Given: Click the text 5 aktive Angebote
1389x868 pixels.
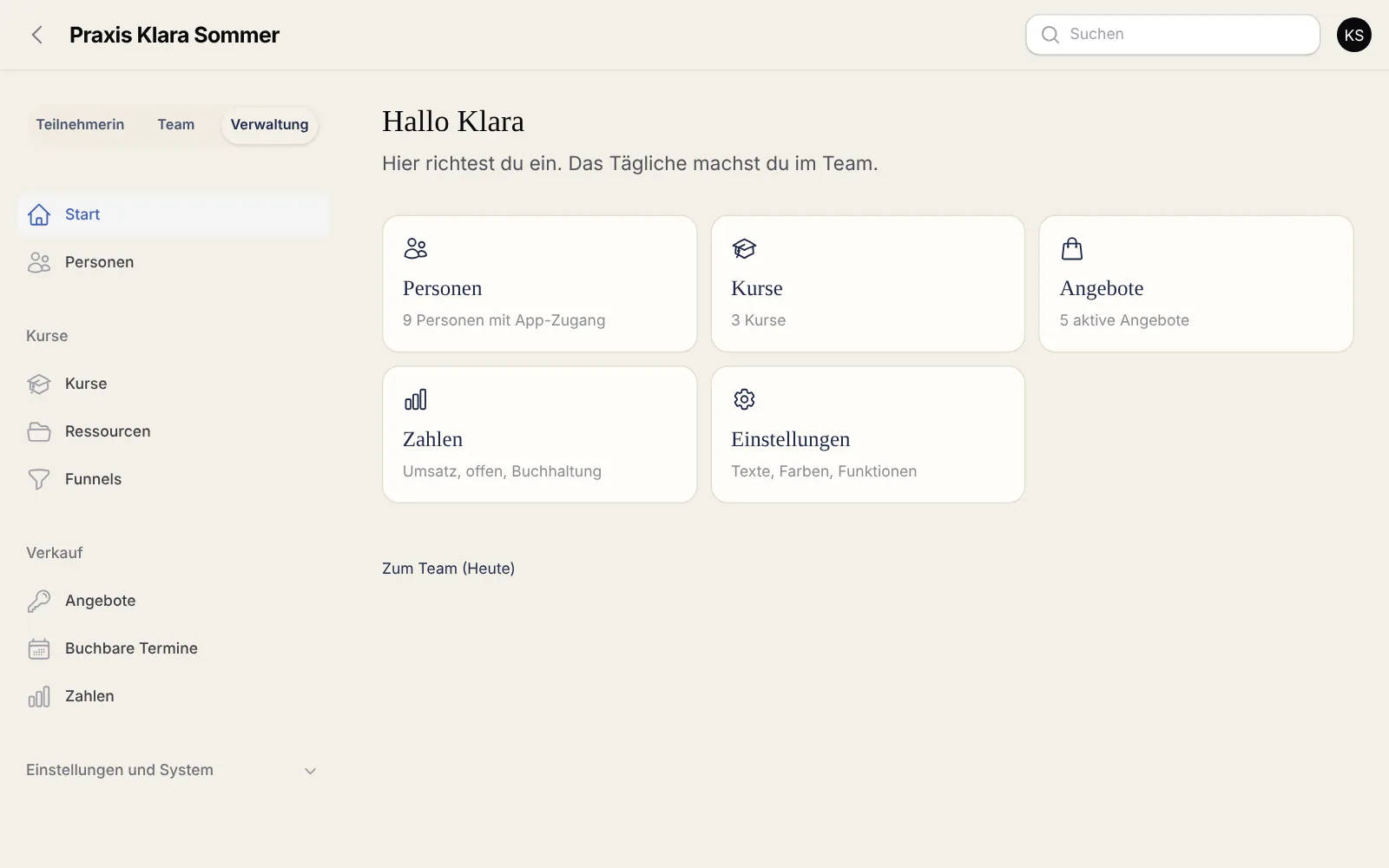Looking at the screenshot, I should (1124, 320).
